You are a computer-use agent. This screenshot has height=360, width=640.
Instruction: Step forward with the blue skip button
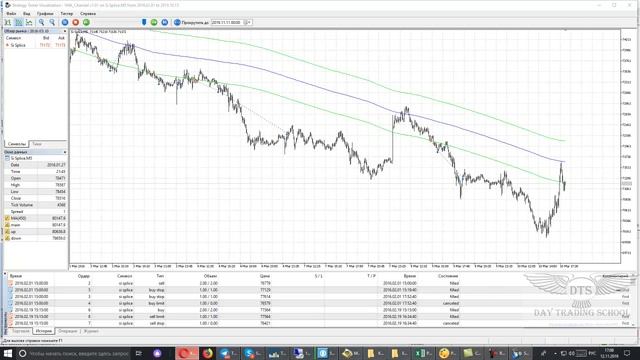click(164, 22)
